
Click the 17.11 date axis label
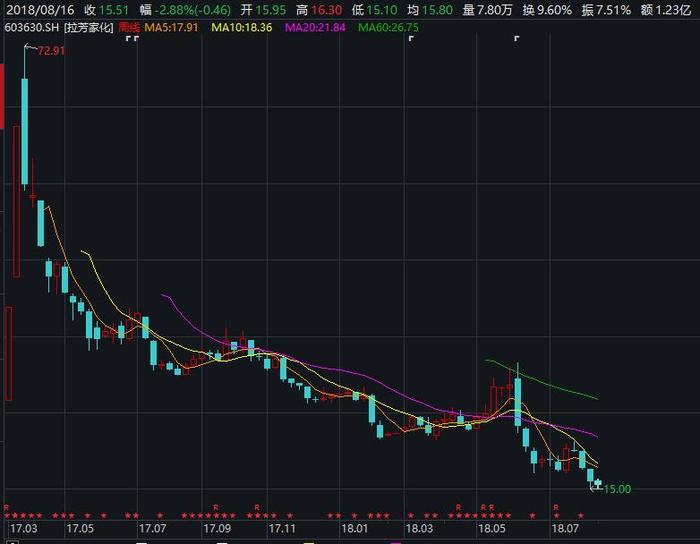coord(284,527)
